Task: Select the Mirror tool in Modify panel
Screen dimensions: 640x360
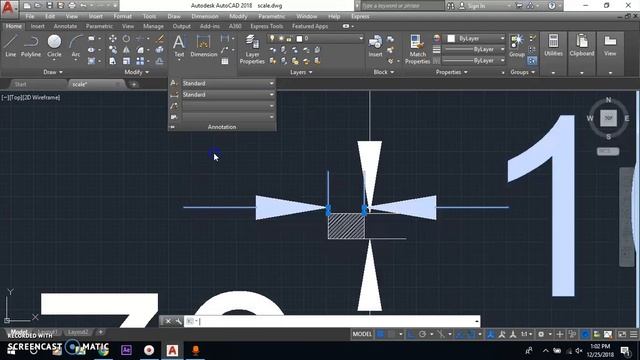Action: click(x=127, y=50)
